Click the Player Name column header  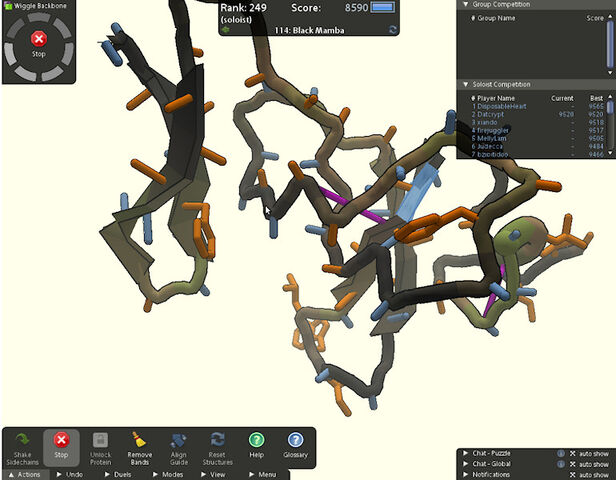(x=496, y=98)
